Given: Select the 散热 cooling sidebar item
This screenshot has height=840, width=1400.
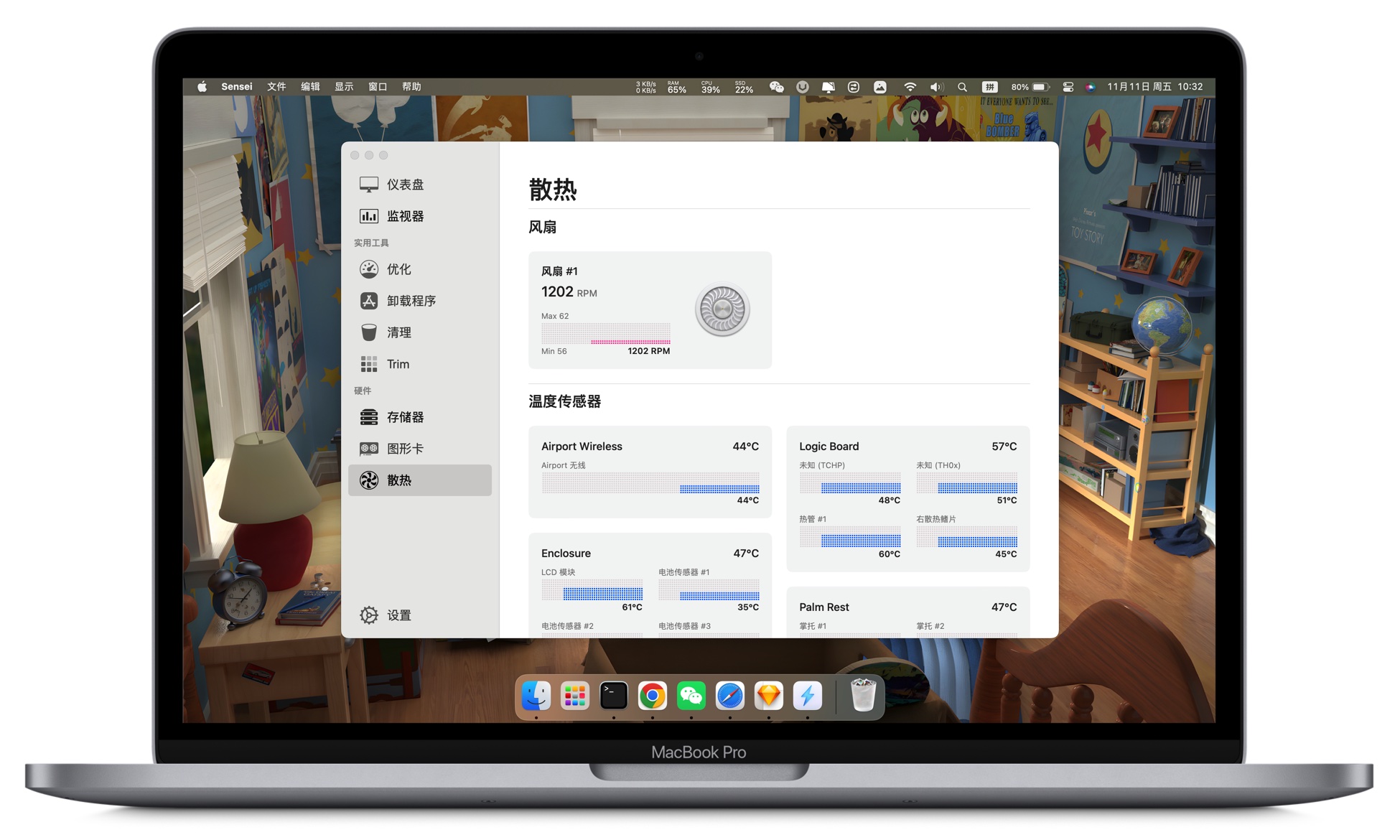Looking at the screenshot, I should [420, 480].
